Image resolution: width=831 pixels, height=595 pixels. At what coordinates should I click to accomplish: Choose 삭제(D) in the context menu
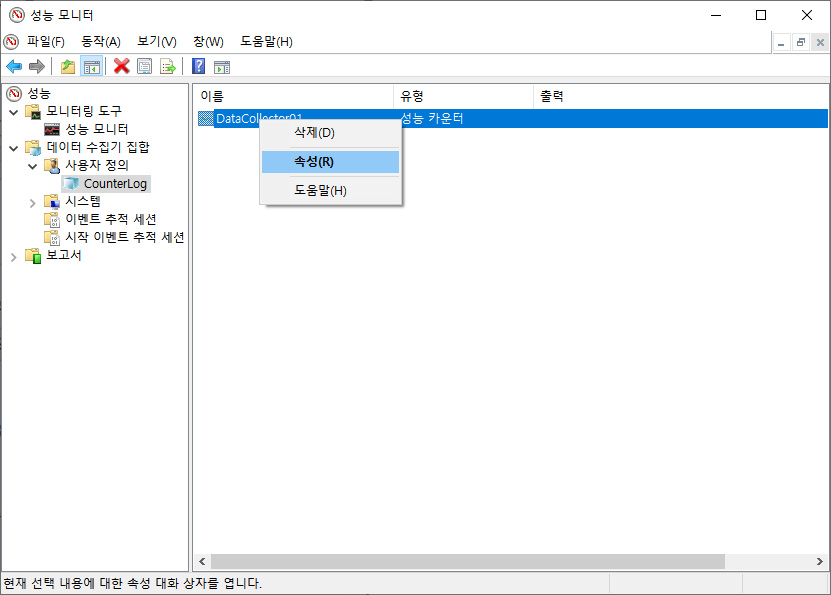(330, 132)
